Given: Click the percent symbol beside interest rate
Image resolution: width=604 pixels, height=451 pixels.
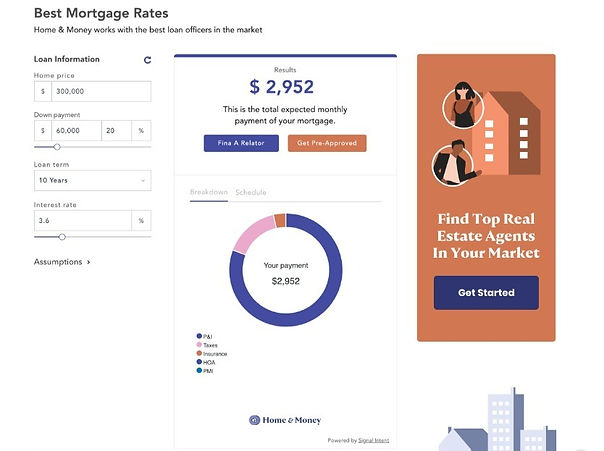Looking at the screenshot, I should coord(141,221).
